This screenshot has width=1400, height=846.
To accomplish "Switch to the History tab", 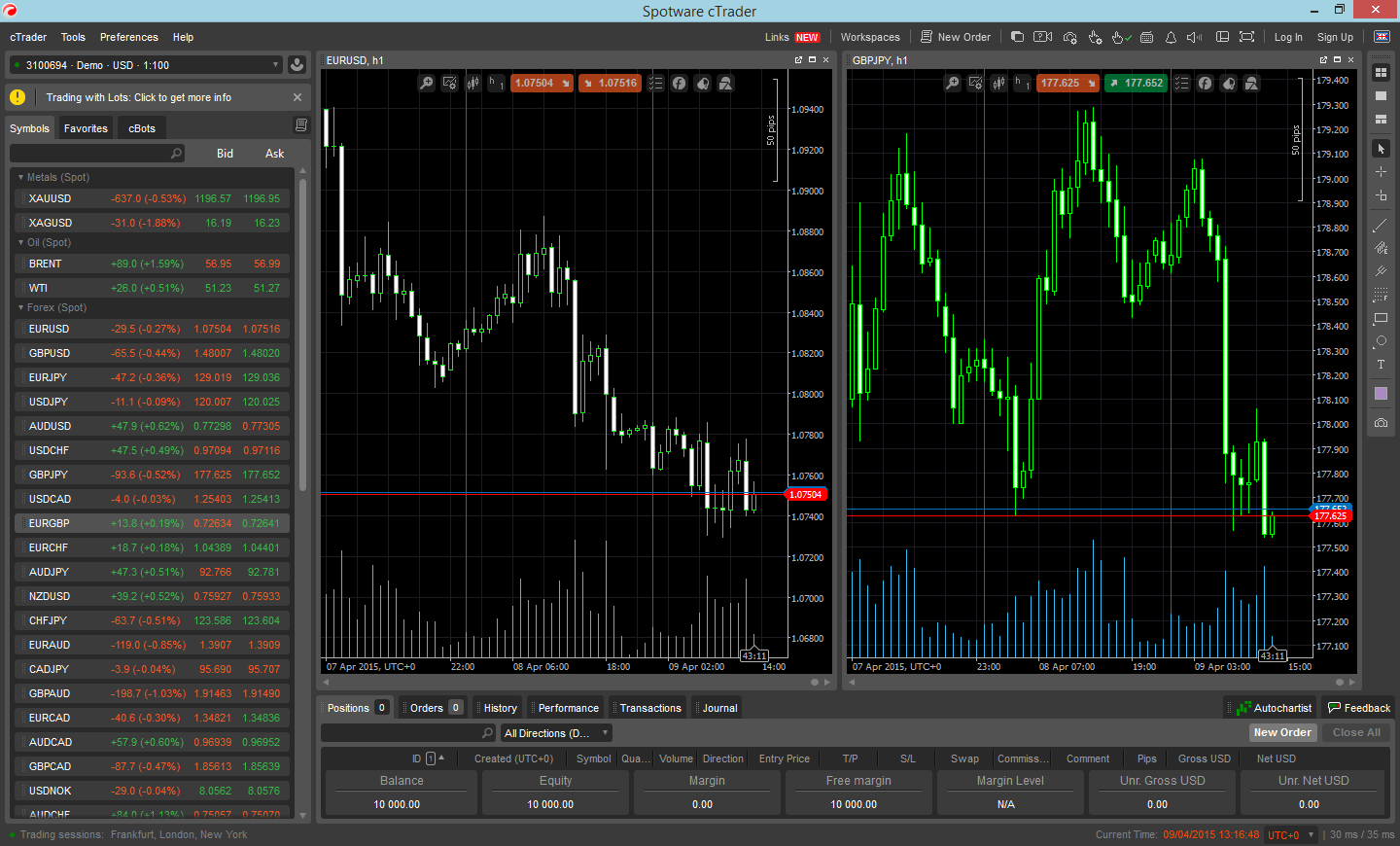I will click(x=500, y=708).
